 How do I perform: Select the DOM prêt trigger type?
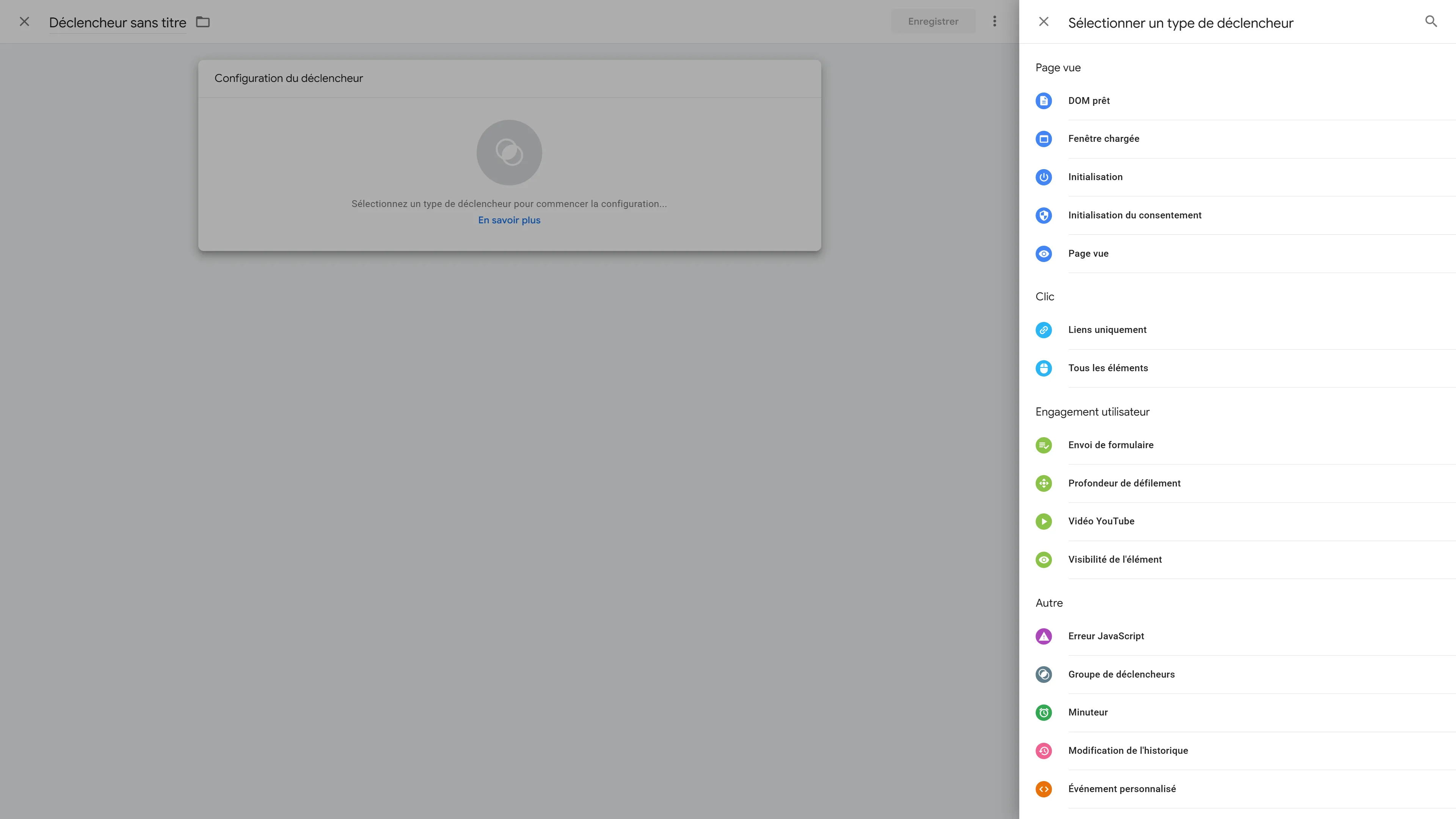[x=1245, y=100]
